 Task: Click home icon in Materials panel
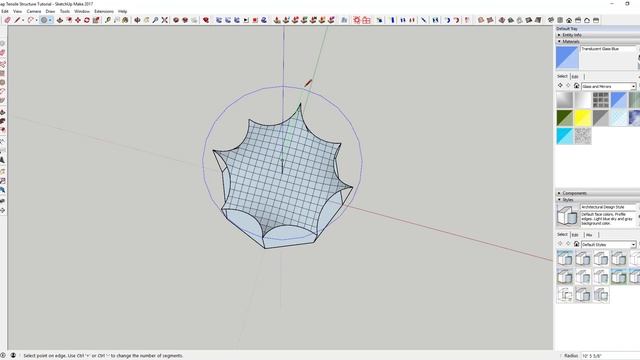(576, 86)
